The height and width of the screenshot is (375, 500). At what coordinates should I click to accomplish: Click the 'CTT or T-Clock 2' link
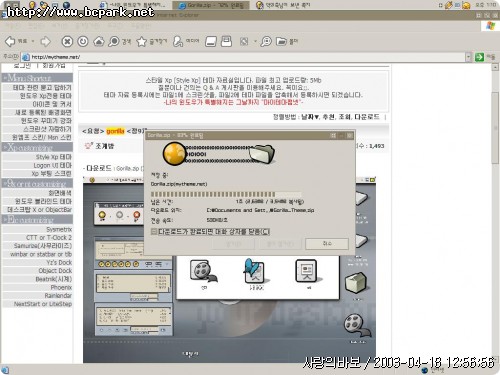click(x=49, y=237)
